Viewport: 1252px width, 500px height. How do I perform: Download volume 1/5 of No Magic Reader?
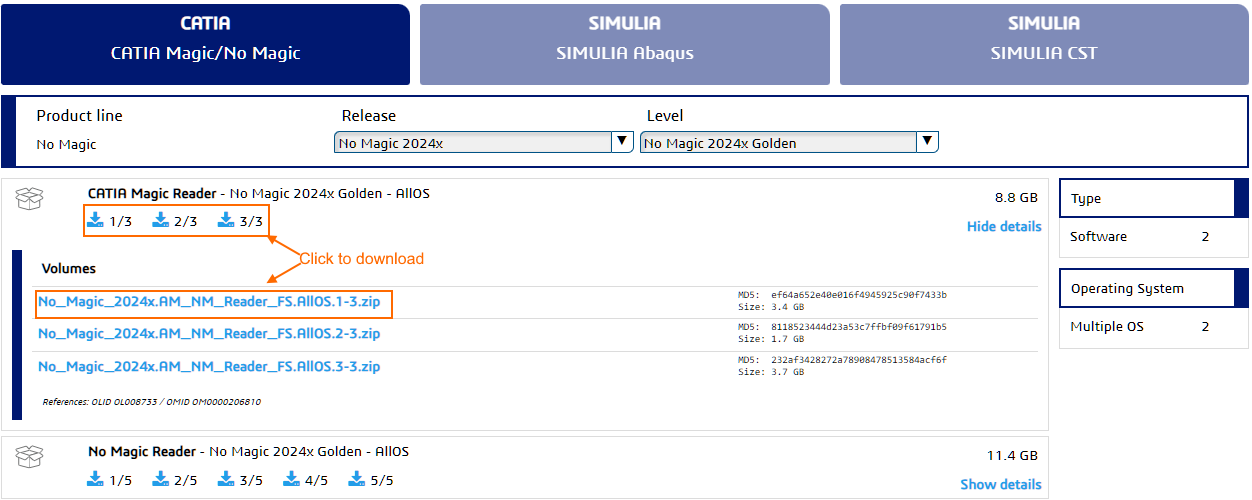coord(110,480)
